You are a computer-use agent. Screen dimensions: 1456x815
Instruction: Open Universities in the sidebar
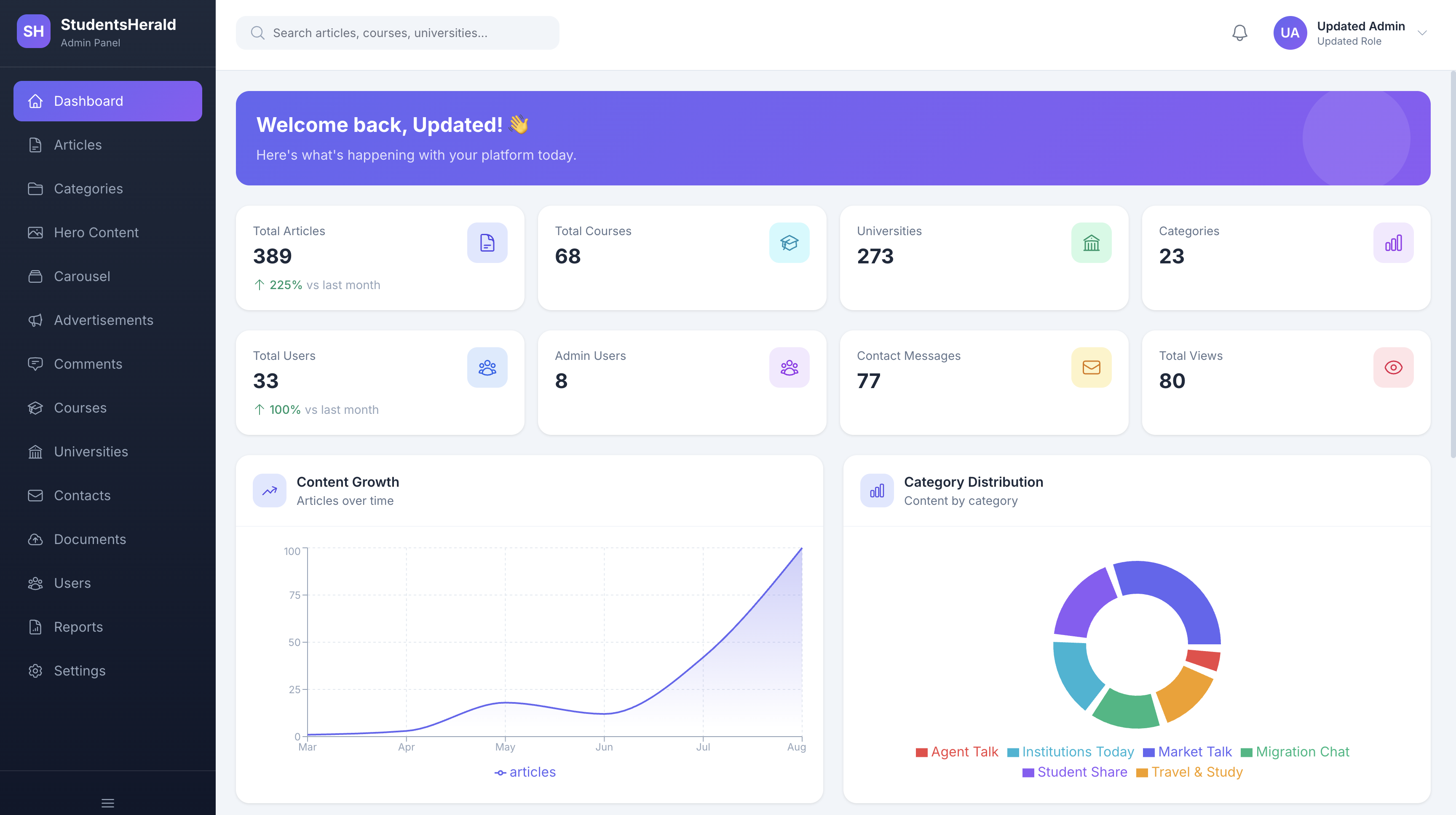pyautogui.click(x=107, y=452)
